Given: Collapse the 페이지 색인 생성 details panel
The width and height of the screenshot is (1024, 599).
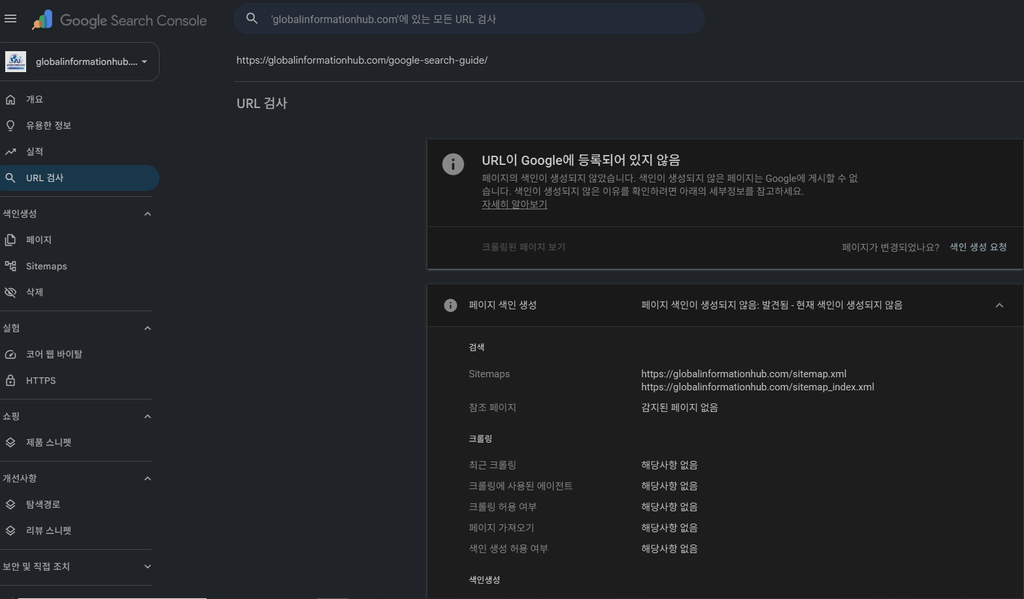Looking at the screenshot, I should point(999,305).
